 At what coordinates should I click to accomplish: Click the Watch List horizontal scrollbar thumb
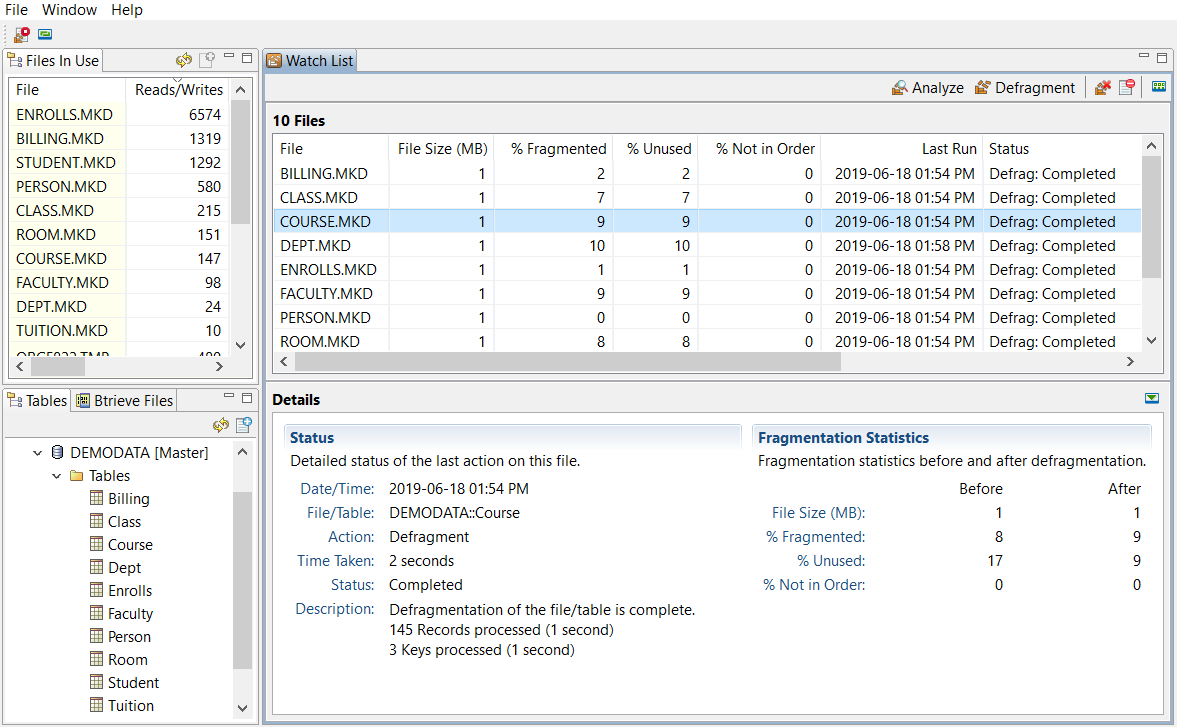pos(567,362)
